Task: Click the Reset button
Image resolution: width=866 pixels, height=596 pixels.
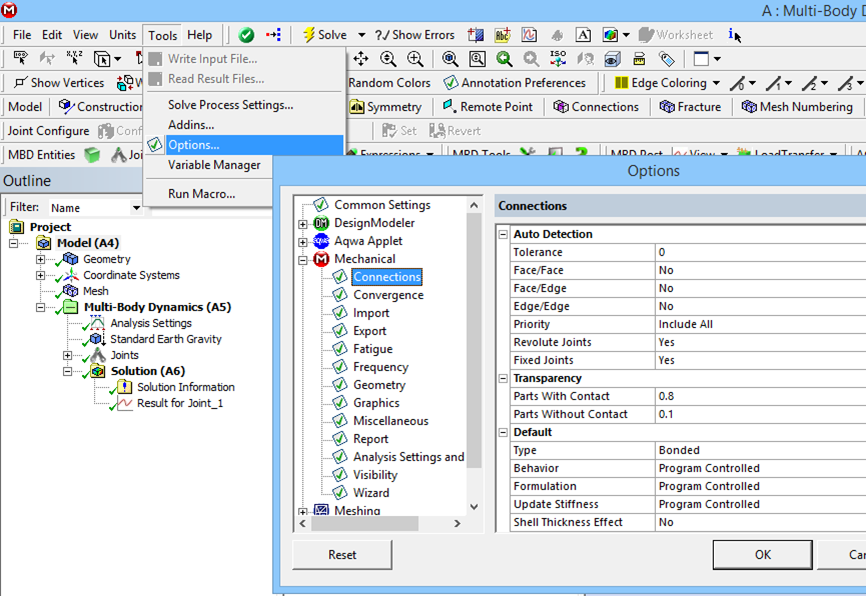Action: click(x=342, y=555)
